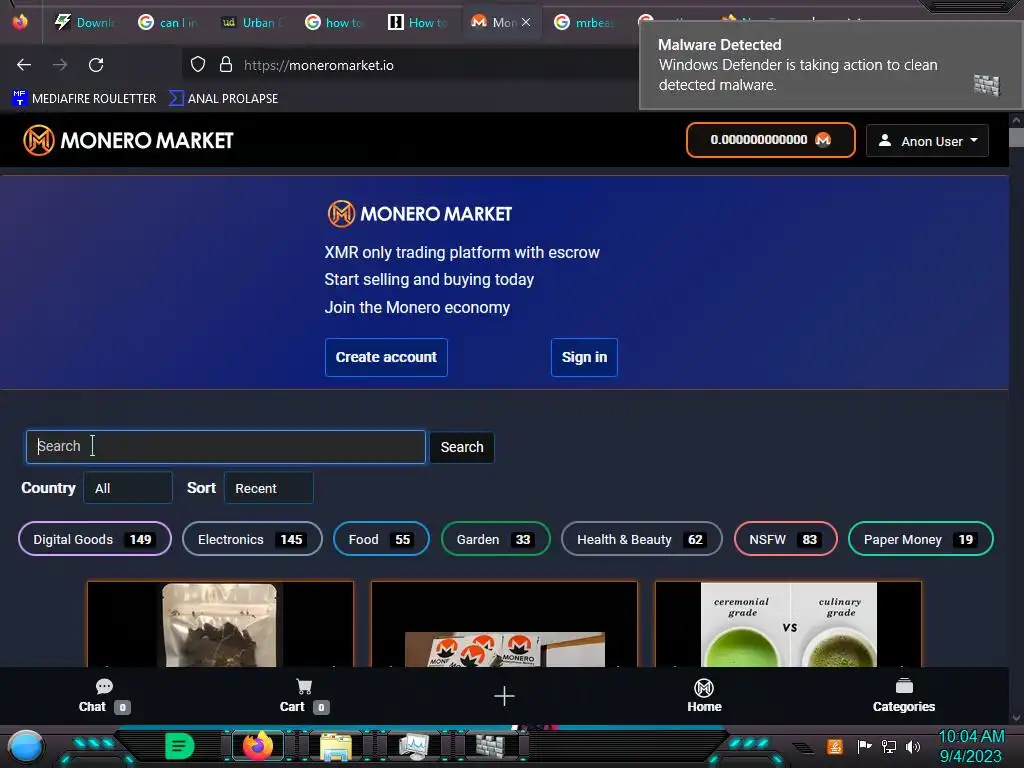Image resolution: width=1024 pixels, height=768 pixels.
Task: Click the Monero coin icon beside balance
Action: pyautogui.click(x=823, y=140)
